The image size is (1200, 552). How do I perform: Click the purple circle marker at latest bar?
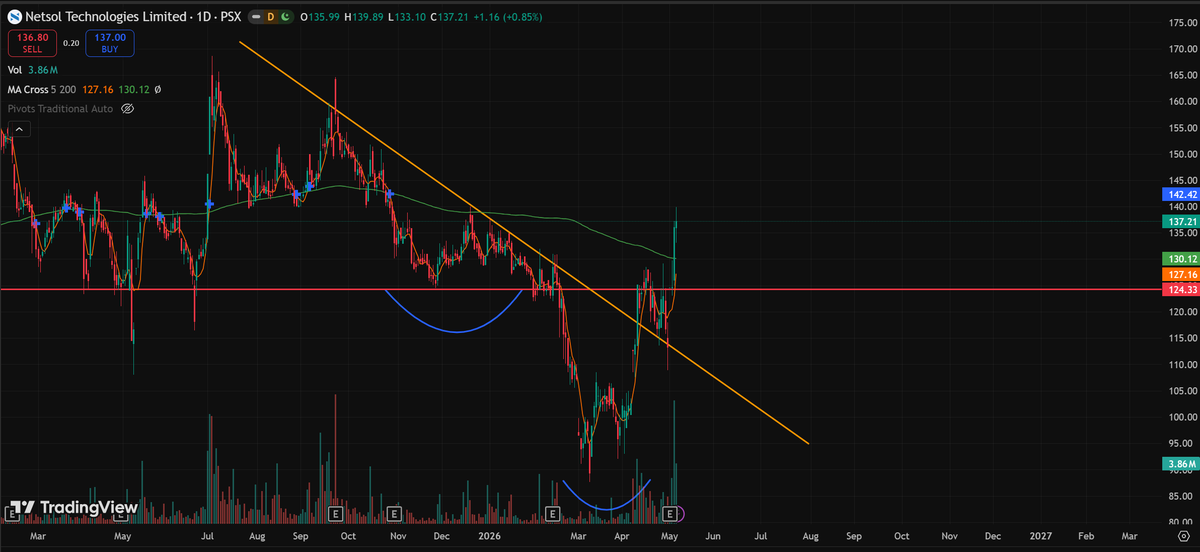coord(681,514)
